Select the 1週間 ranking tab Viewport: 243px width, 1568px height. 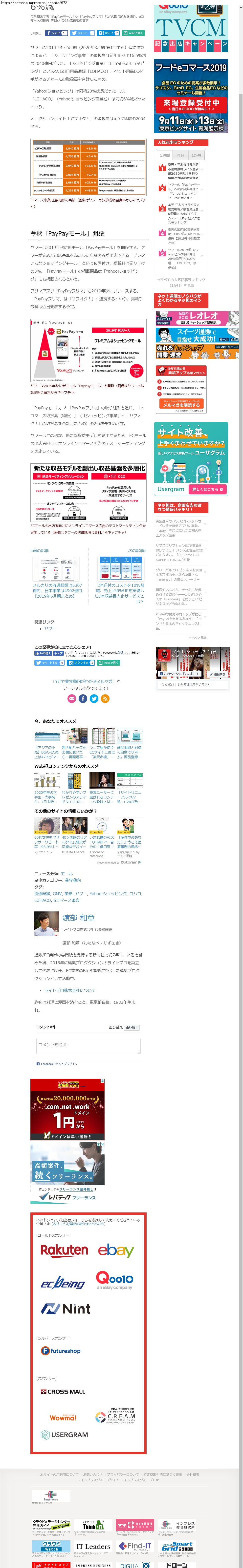pyautogui.click(x=165, y=155)
